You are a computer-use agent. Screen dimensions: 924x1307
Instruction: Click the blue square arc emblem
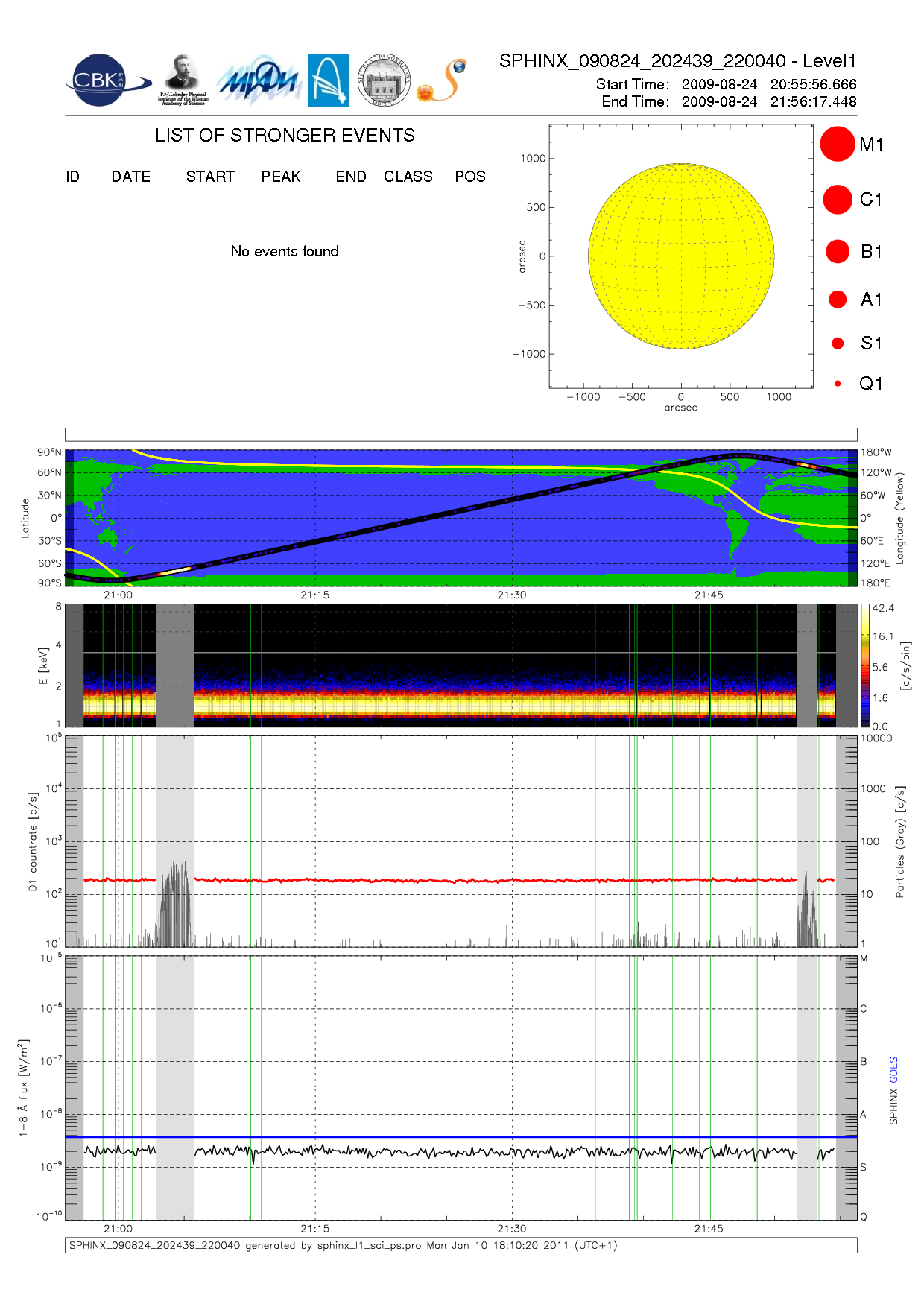pos(329,80)
